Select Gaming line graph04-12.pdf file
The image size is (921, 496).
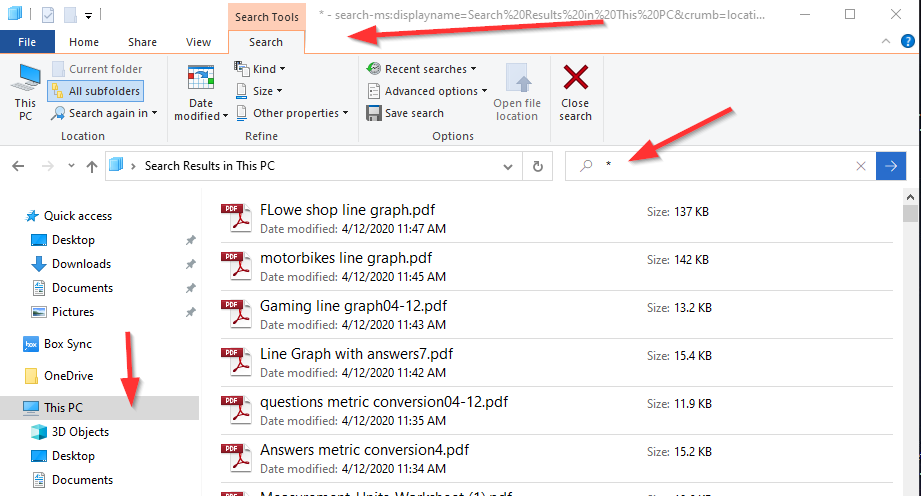pyautogui.click(x=556, y=315)
